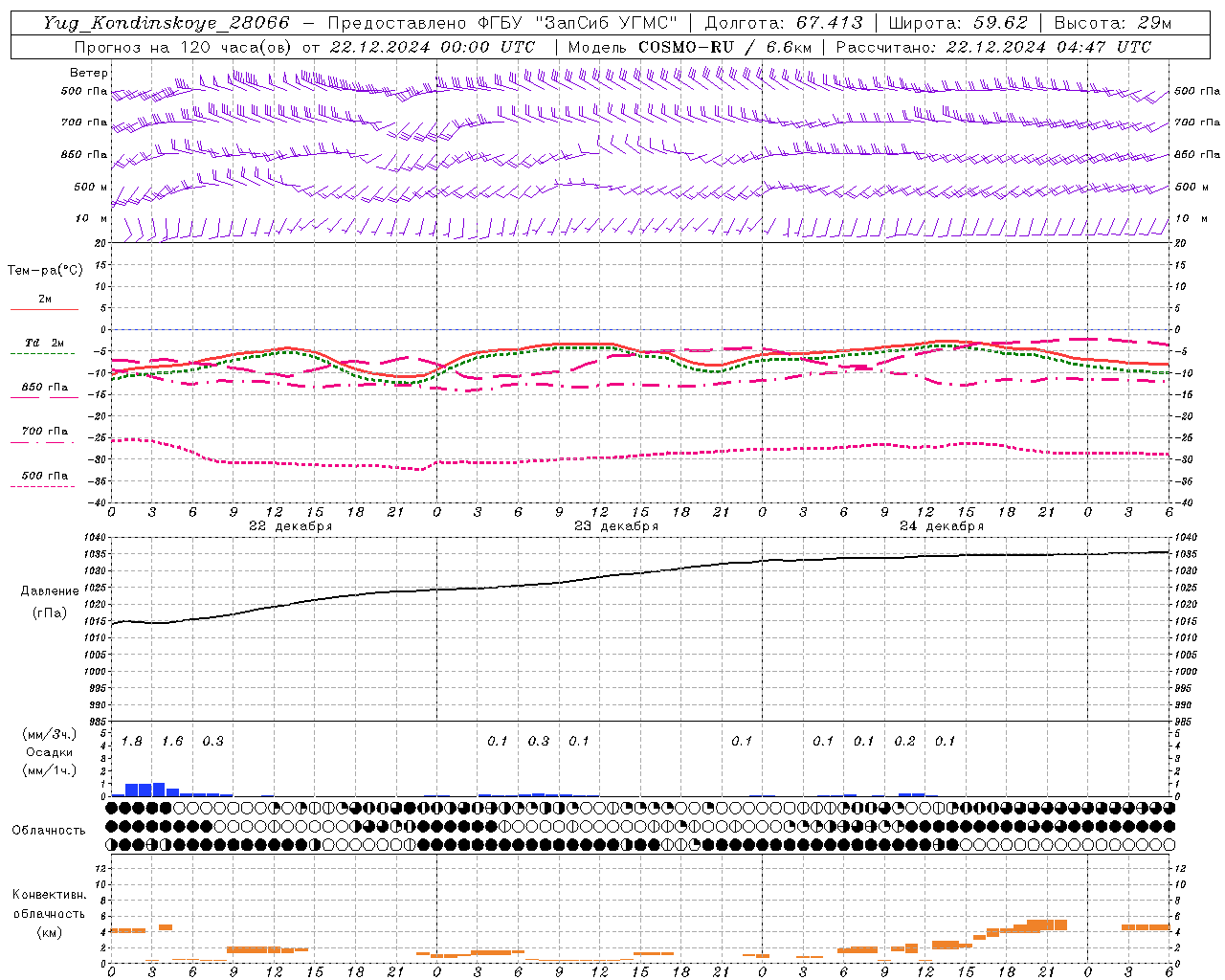This screenshot has width=1225, height=980.
Task: Click the Широта: 59.62 header value
Action: click(958, 23)
